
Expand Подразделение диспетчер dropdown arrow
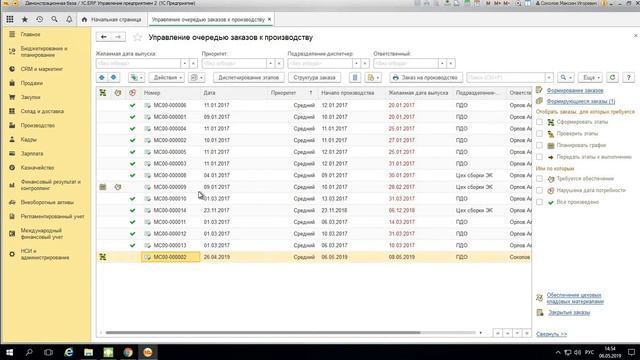click(356, 64)
